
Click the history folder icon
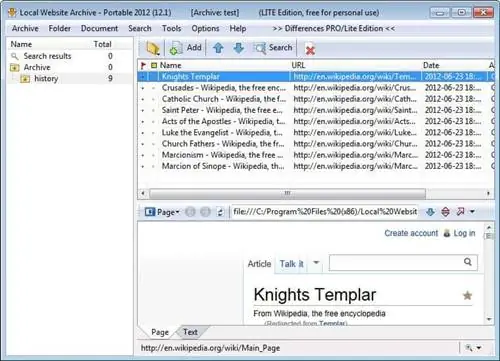(25, 79)
